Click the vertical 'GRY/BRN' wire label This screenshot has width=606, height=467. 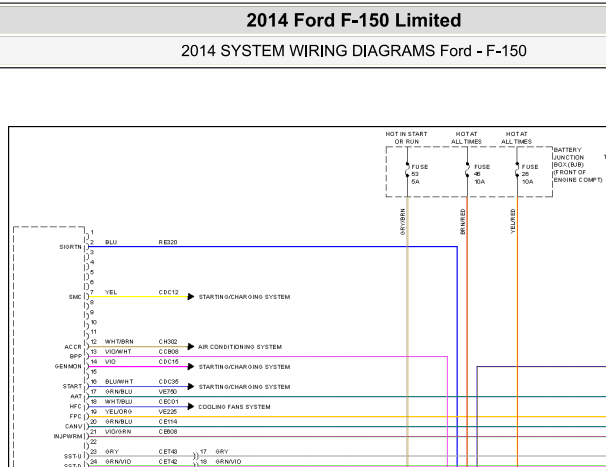point(402,222)
